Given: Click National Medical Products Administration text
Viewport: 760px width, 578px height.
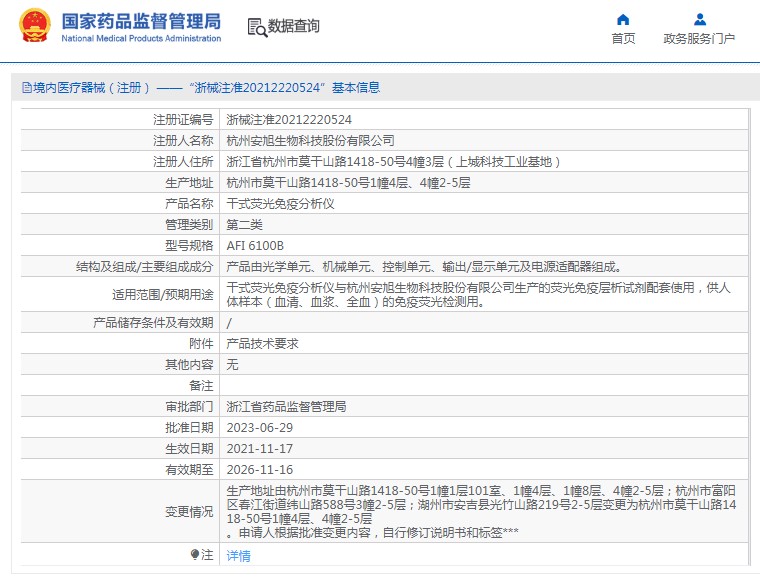Looking at the screenshot, I should [141, 38].
